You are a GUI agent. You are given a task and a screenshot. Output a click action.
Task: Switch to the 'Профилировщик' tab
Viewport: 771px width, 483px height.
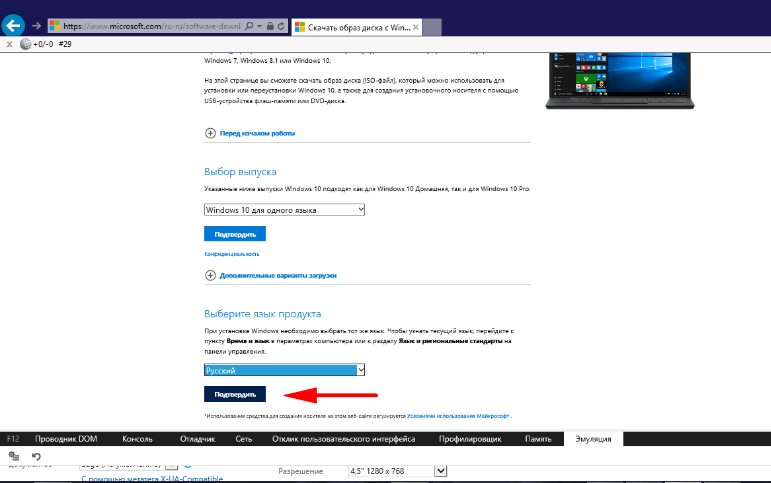[x=470, y=439]
